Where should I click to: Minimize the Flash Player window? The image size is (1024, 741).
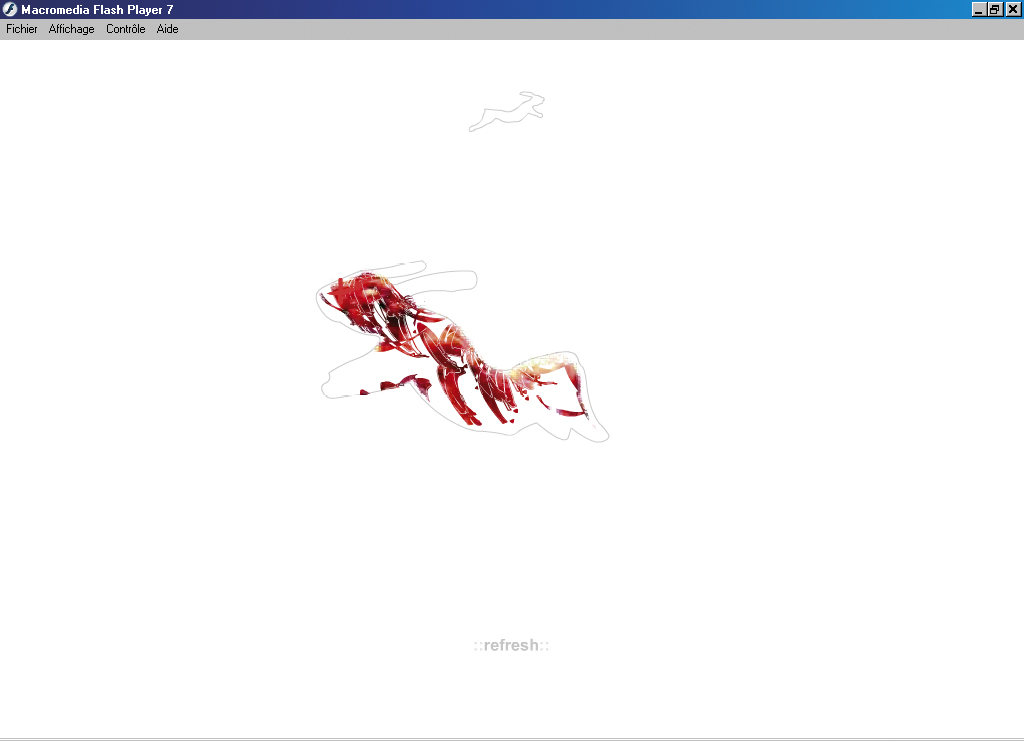click(978, 9)
